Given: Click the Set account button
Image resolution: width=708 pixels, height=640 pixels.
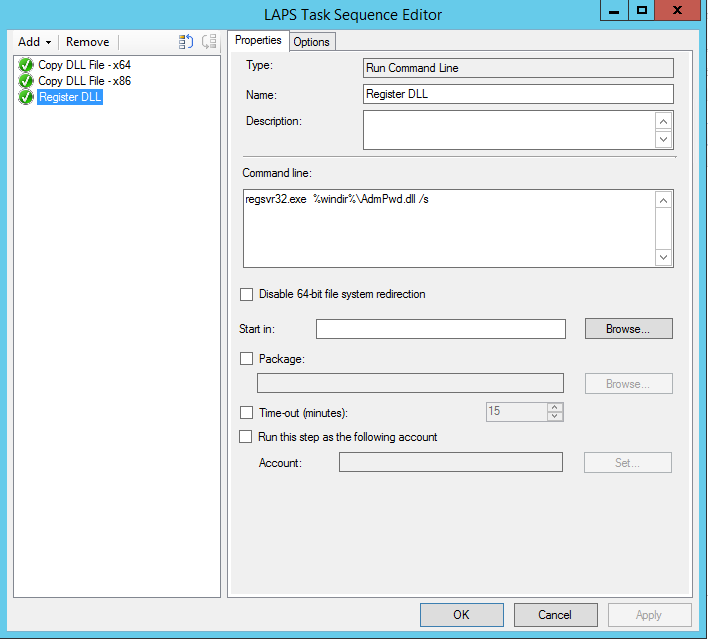Looking at the screenshot, I should (x=628, y=462).
